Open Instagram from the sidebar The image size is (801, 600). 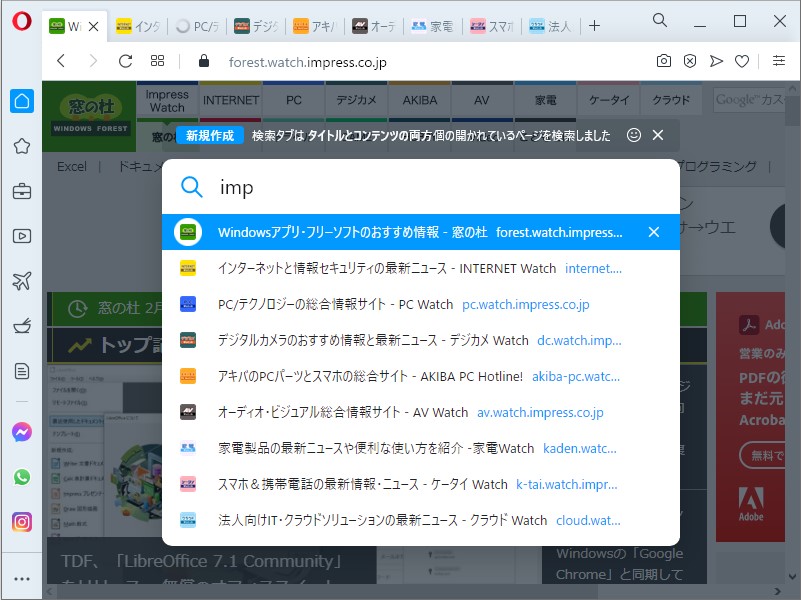(21, 522)
